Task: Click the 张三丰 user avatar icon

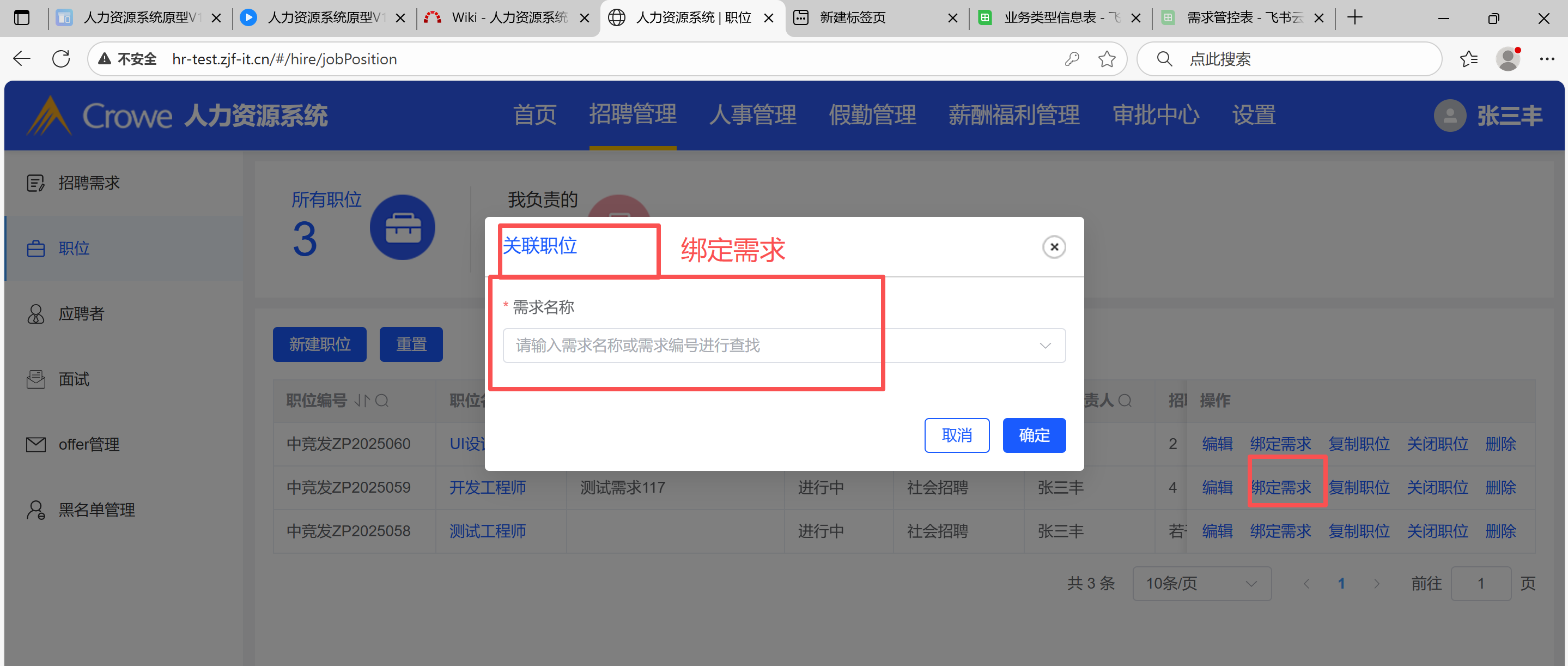Action: 1449,116
